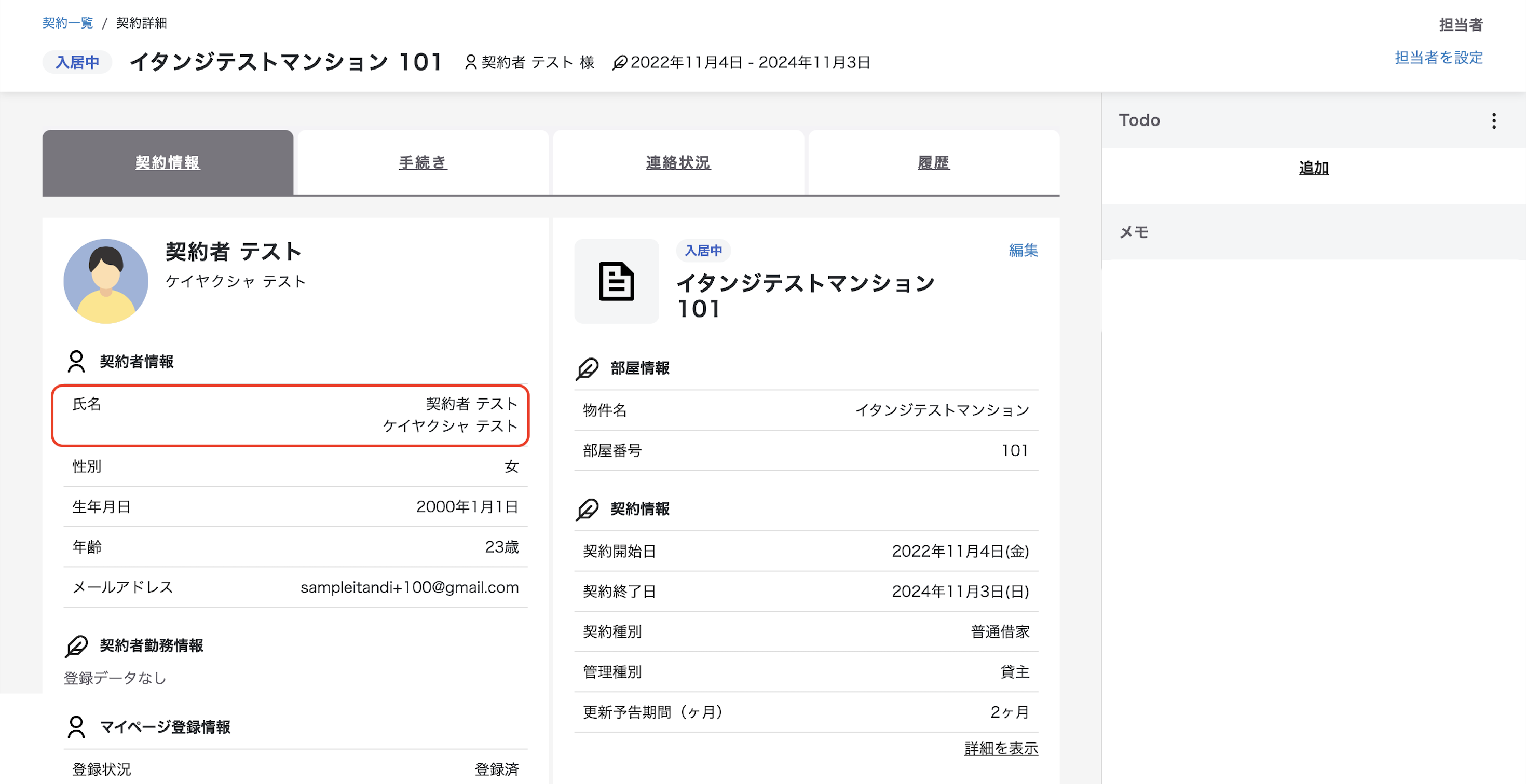Click the age value 23歳
Image resolution: width=1526 pixels, height=784 pixels.
[x=502, y=547]
